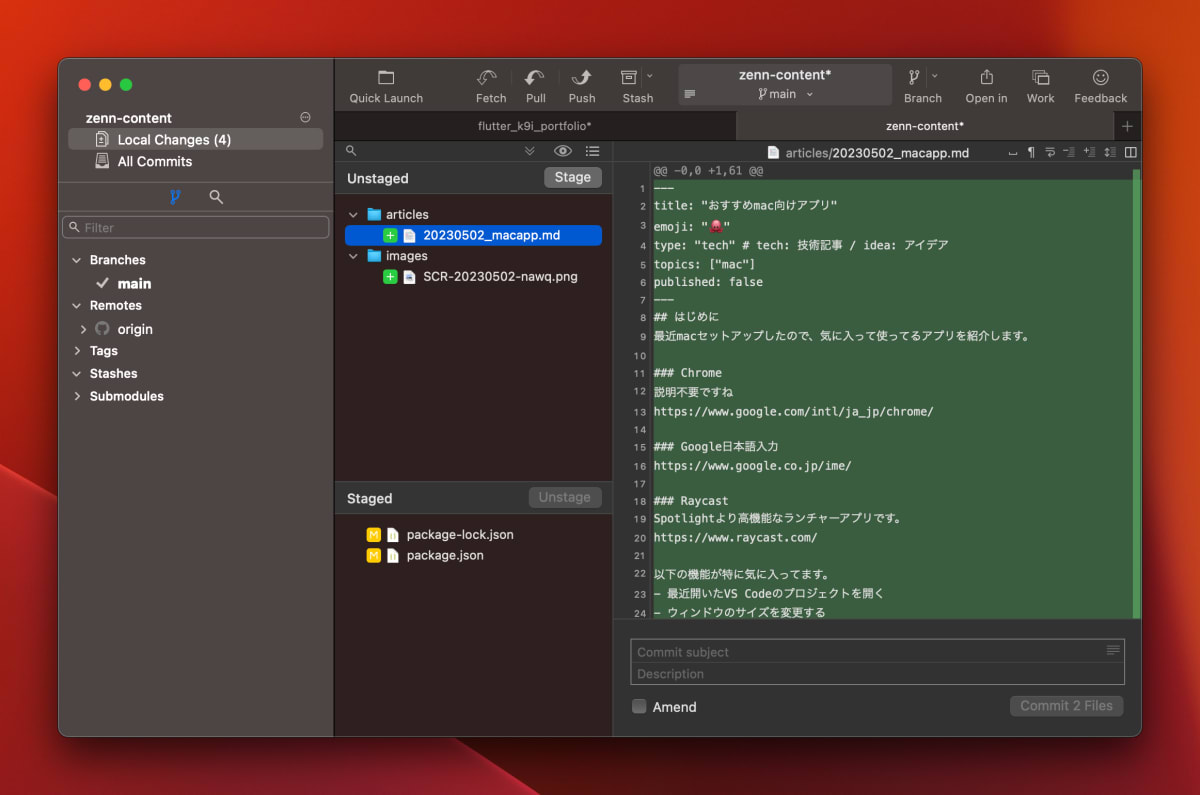
Task: Click the Commit 2 Files button
Action: (1066, 706)
